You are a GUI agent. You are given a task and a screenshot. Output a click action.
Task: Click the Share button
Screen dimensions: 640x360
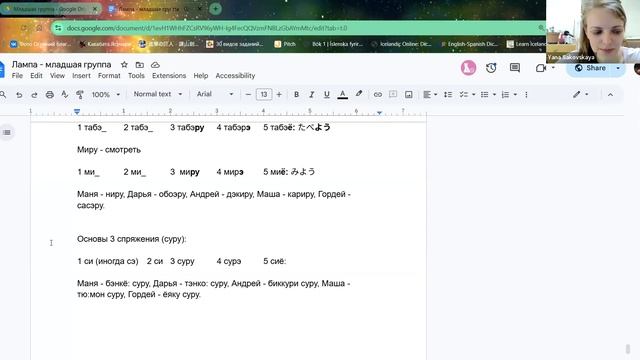click(x=590, y=68)
